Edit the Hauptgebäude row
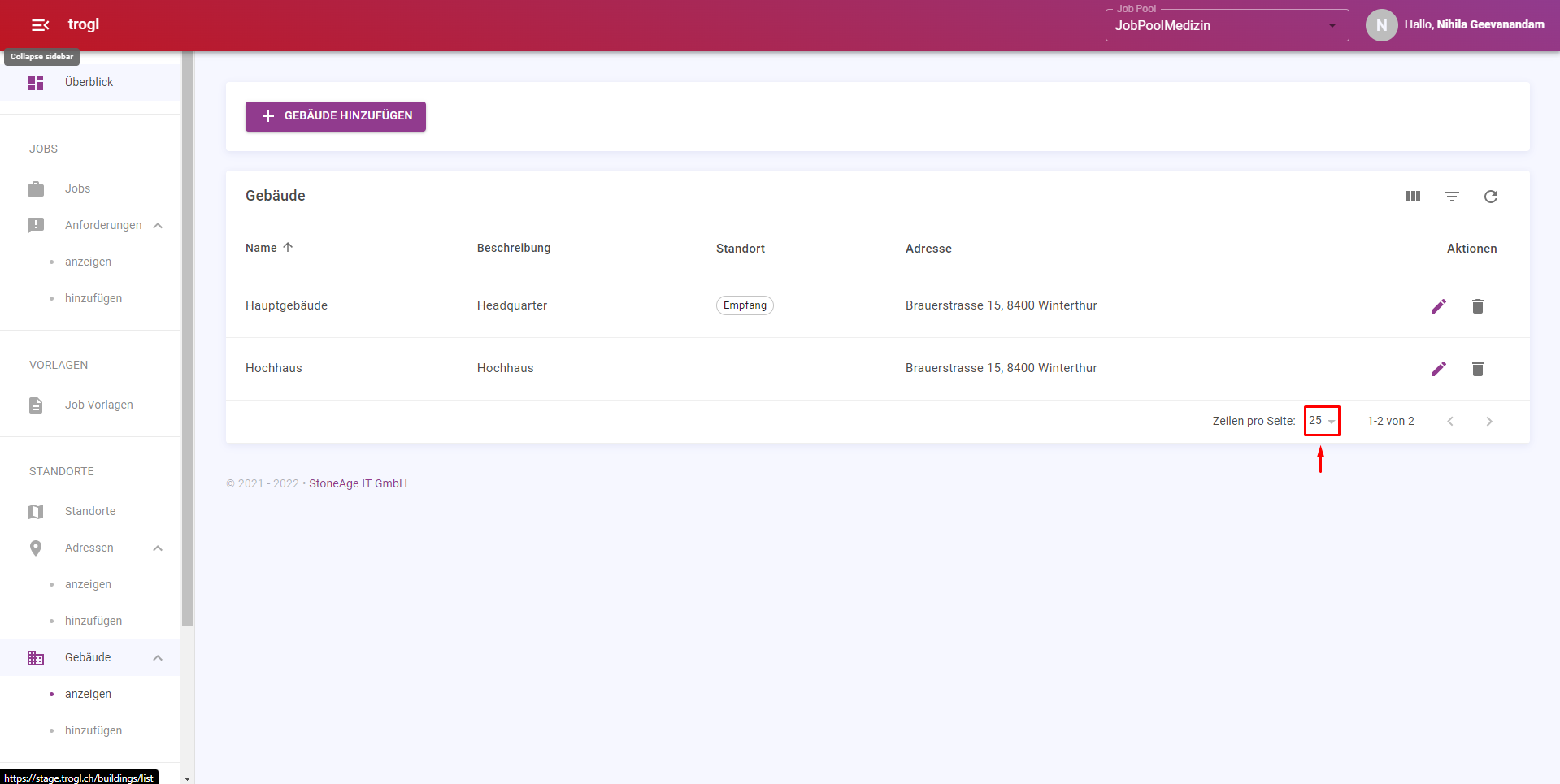 1439,306
